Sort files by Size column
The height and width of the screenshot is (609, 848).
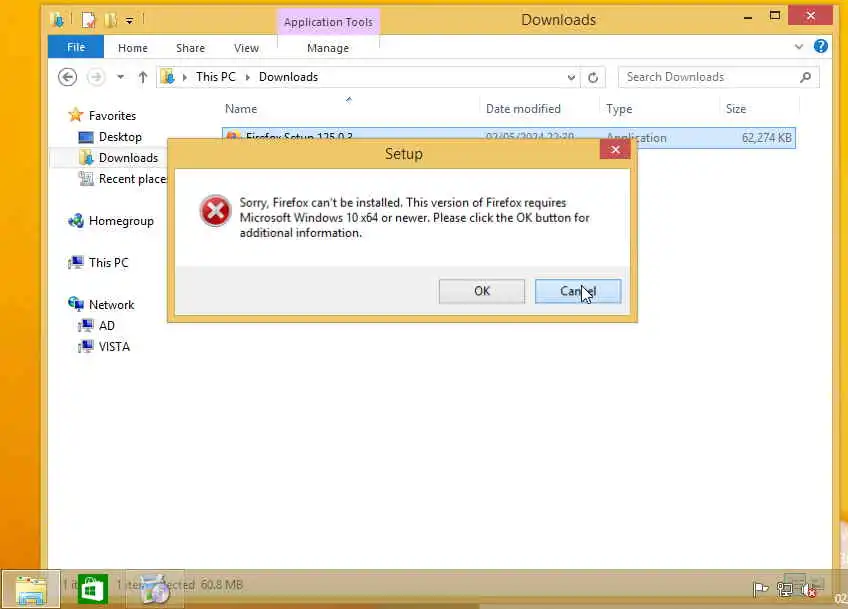(736, 109)
